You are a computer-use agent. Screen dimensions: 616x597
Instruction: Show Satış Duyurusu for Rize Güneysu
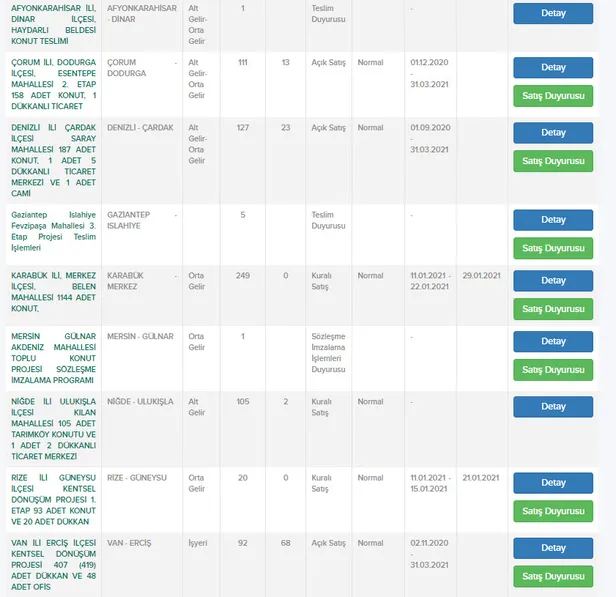click(x=553, y=511)
